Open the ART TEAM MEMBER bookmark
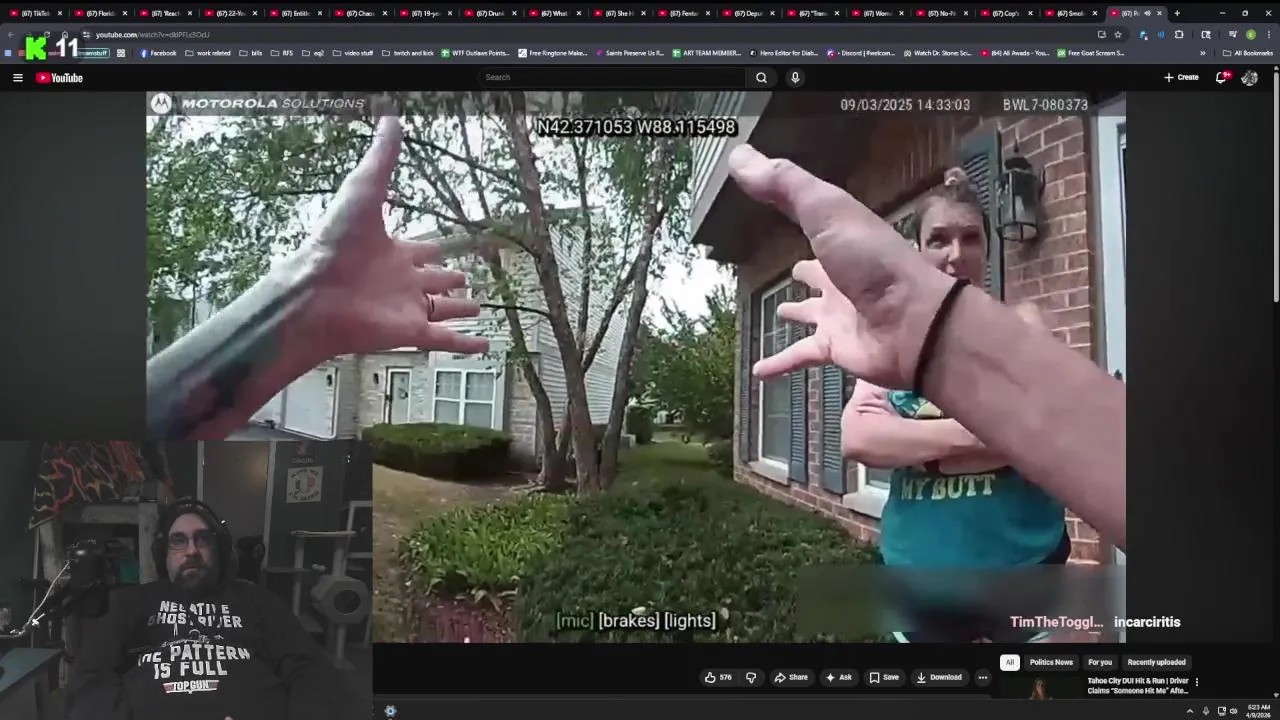The height and width of the screenshot is (720, 1280). point(707,53)
